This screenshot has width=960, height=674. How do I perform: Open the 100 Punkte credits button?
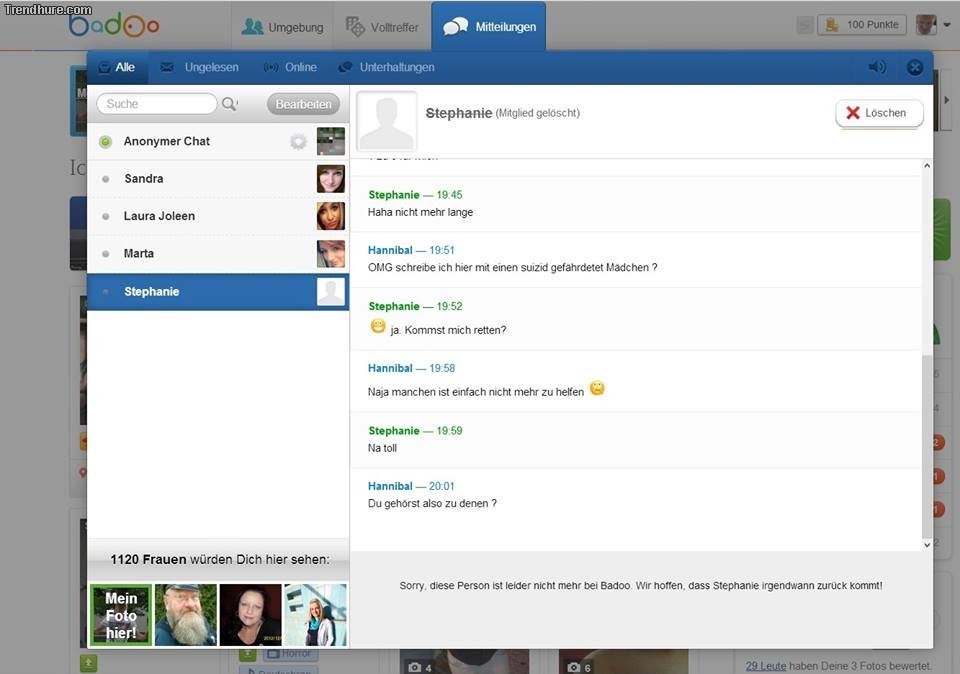862,25
